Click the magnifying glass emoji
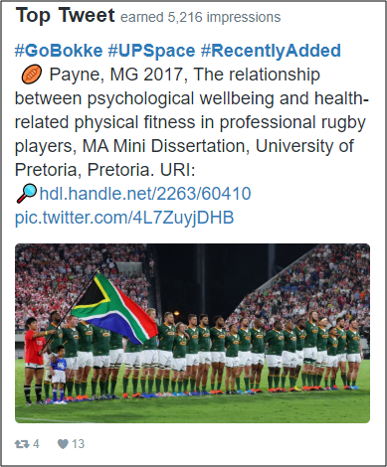This screenshot has width=387, height=467. click(x=26, y=193)
